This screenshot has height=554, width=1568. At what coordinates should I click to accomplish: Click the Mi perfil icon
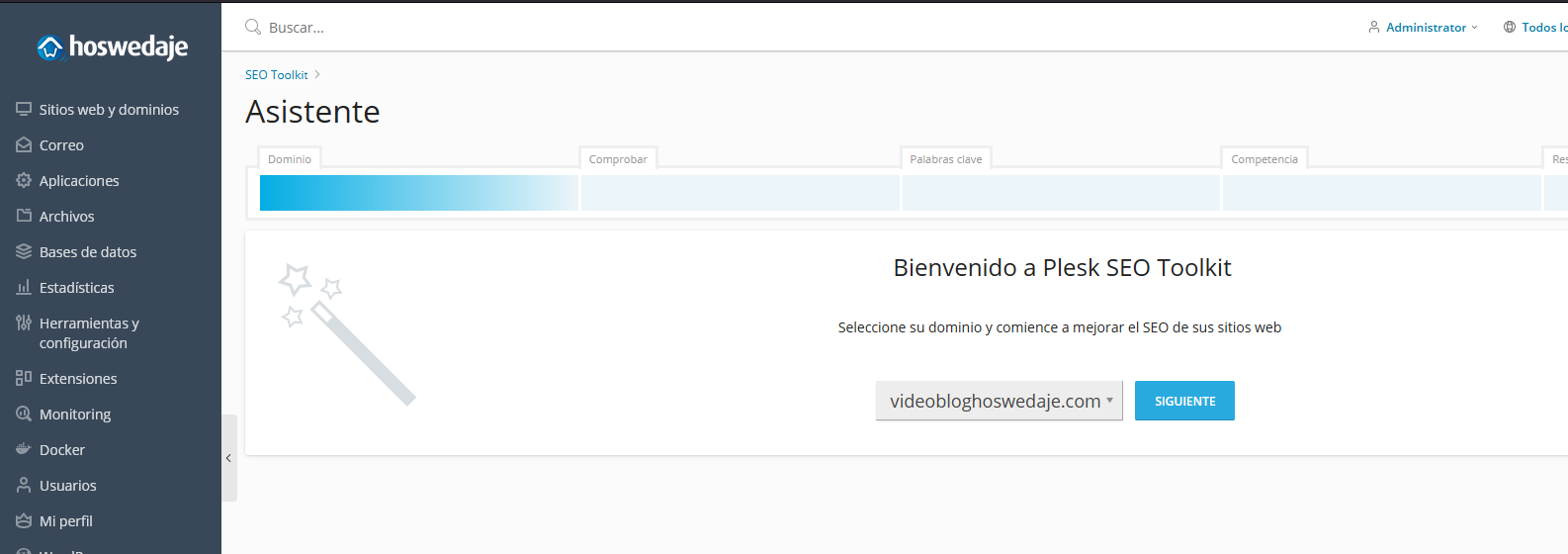(24, 520)
